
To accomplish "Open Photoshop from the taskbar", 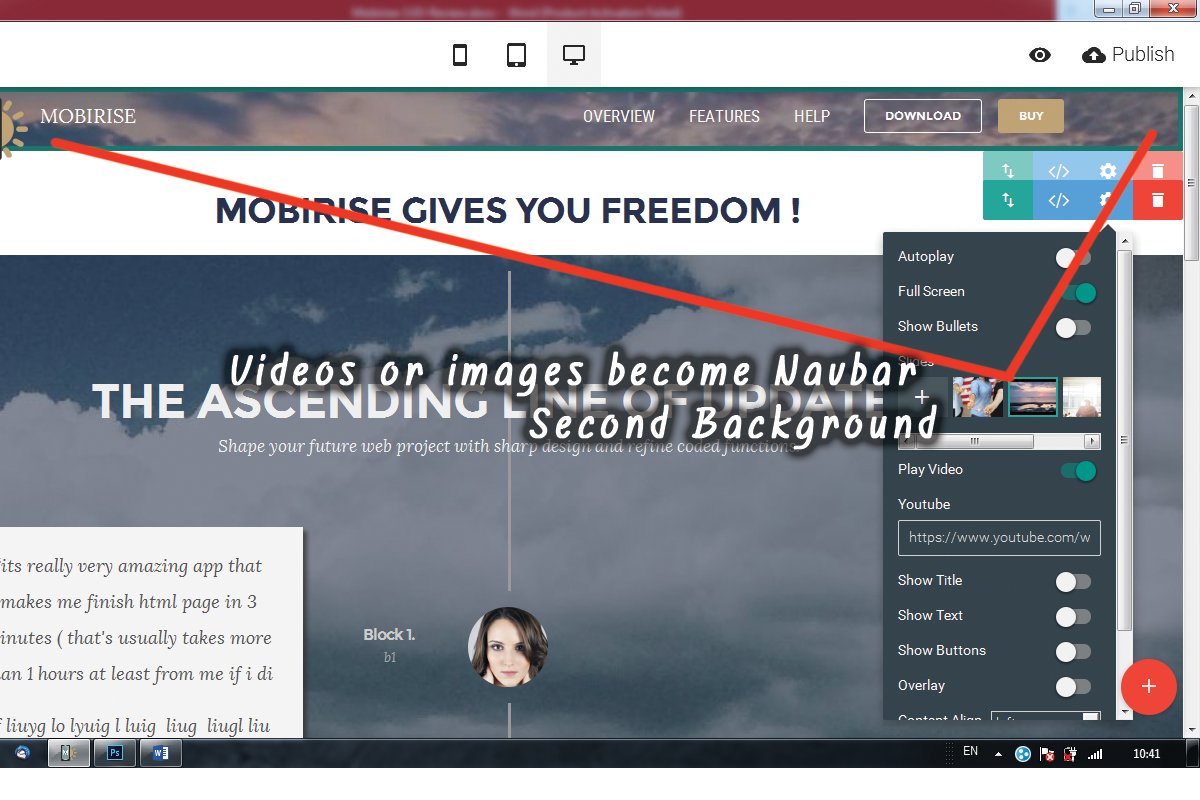I will 115,753.
